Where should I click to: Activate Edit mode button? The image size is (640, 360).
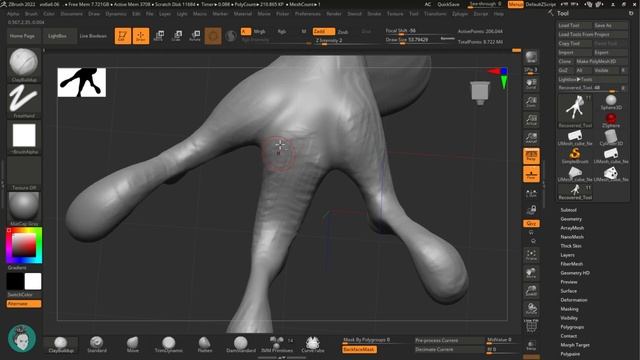(122, 36)
